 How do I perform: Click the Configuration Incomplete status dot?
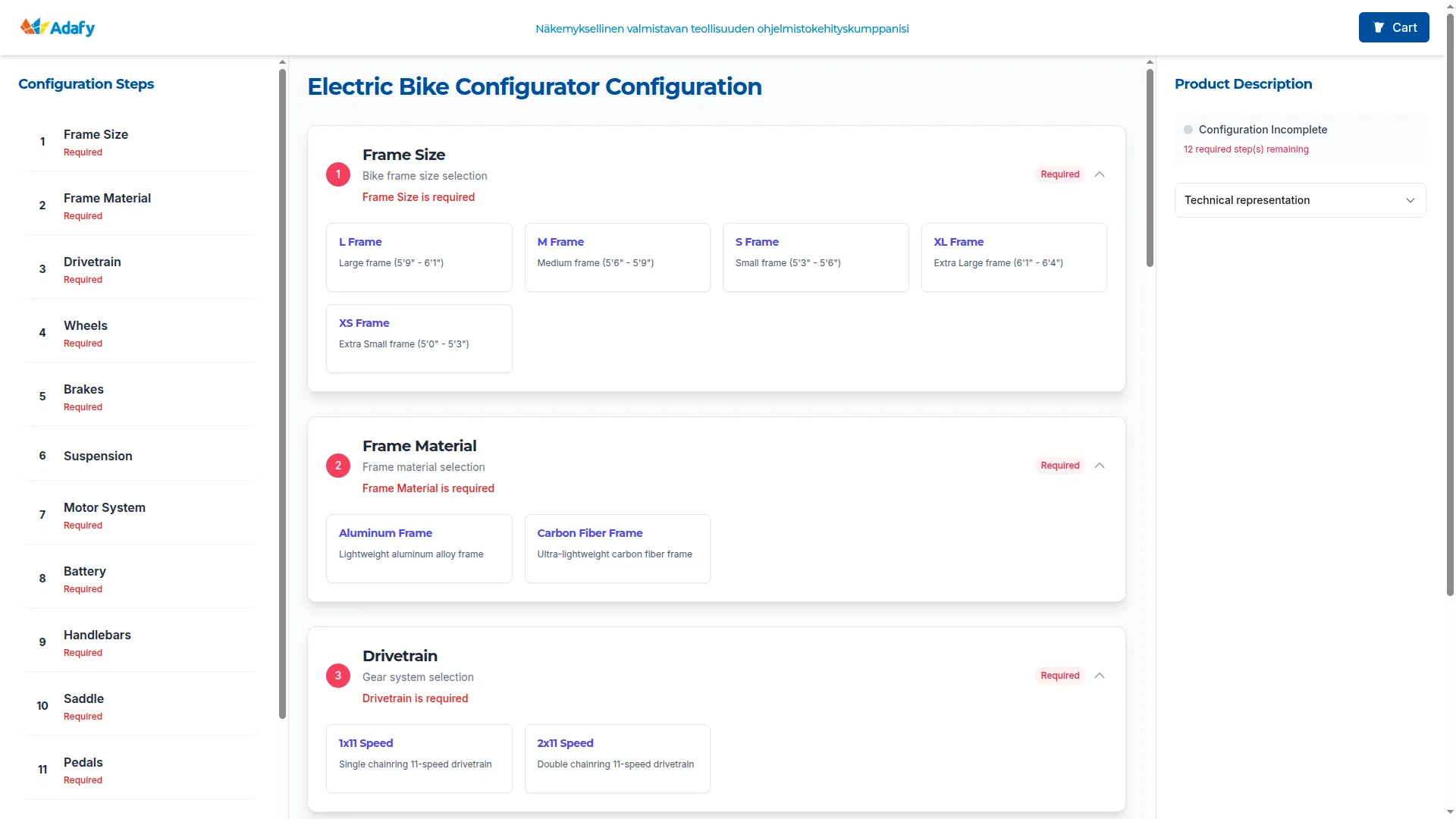1188,130
